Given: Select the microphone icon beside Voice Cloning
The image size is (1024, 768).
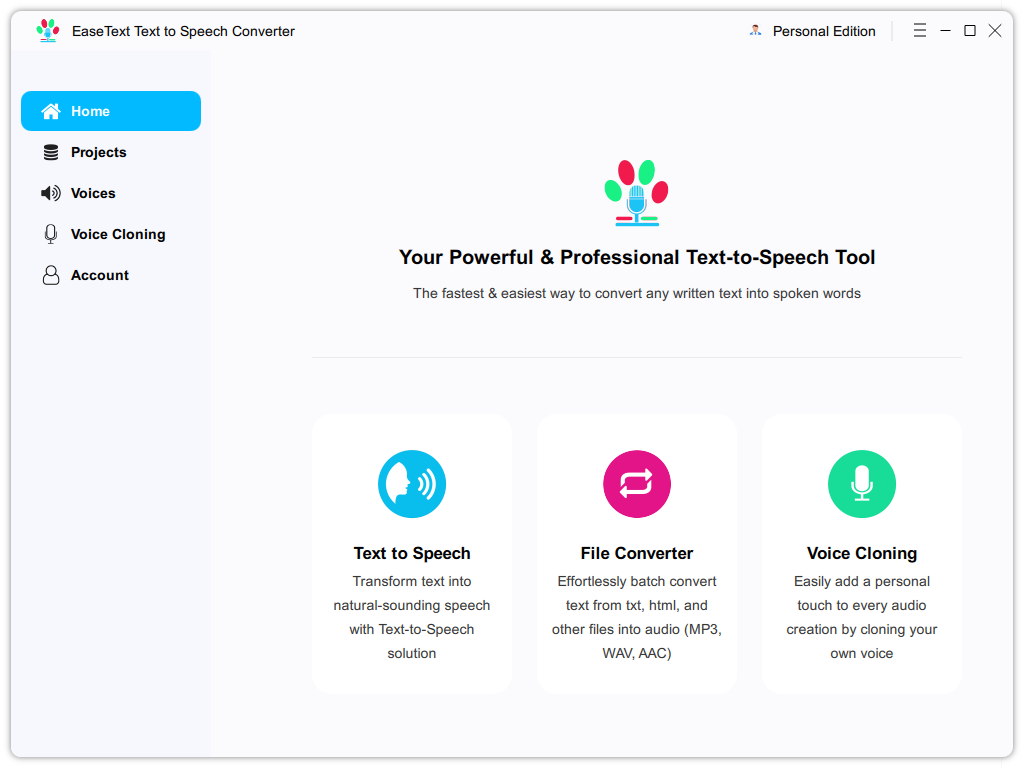Looking at the screenshot, I should (x=49, y=234).
